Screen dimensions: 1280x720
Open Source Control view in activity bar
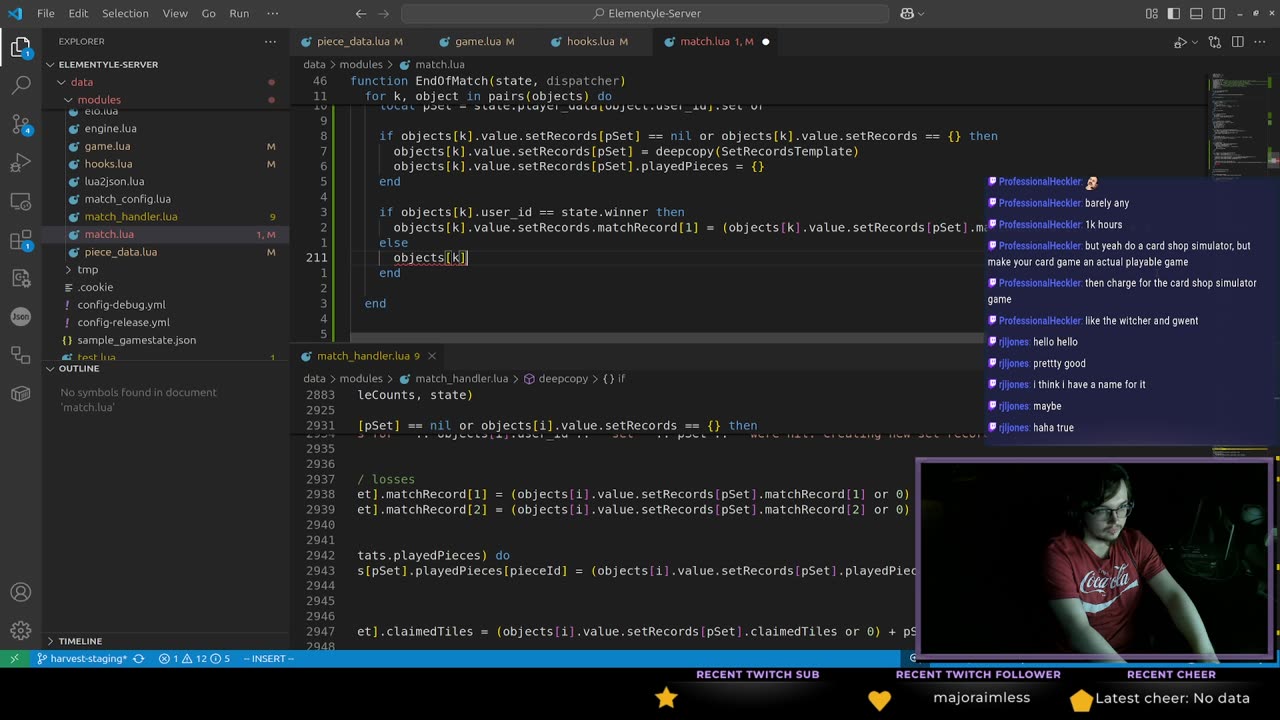pos(21,124)
